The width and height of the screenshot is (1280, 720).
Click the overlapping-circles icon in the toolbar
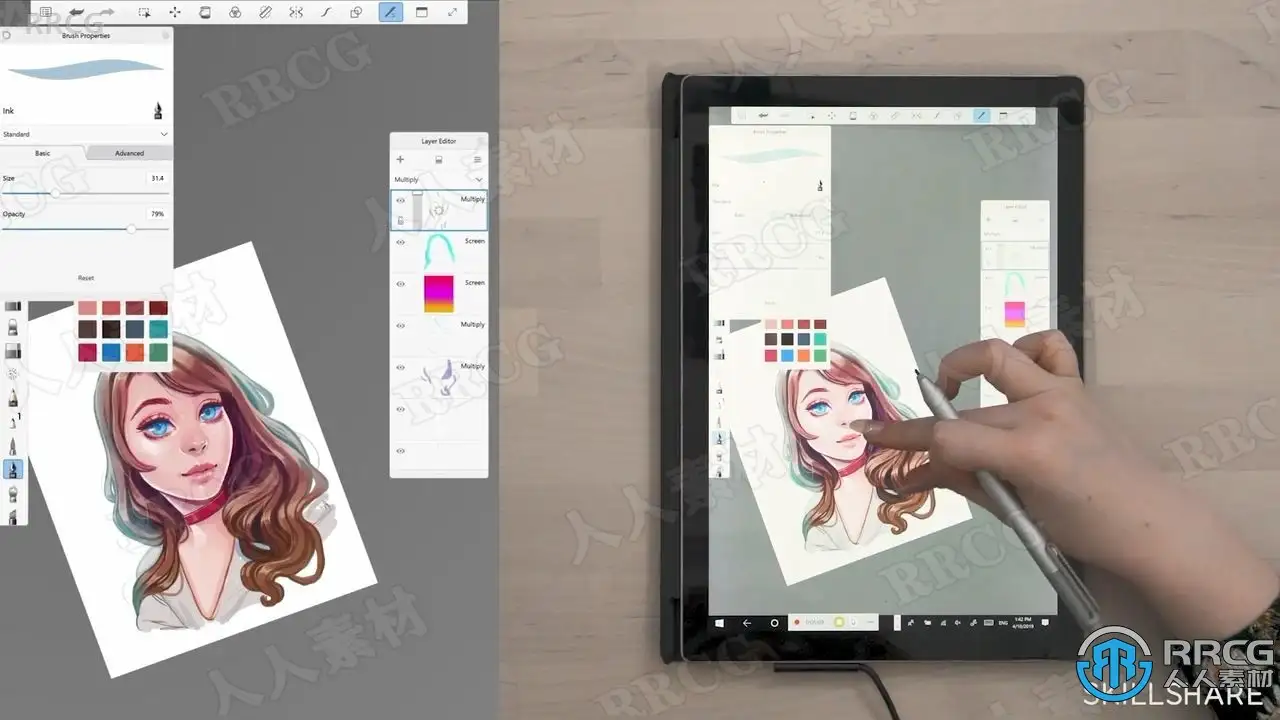point(235,12)
